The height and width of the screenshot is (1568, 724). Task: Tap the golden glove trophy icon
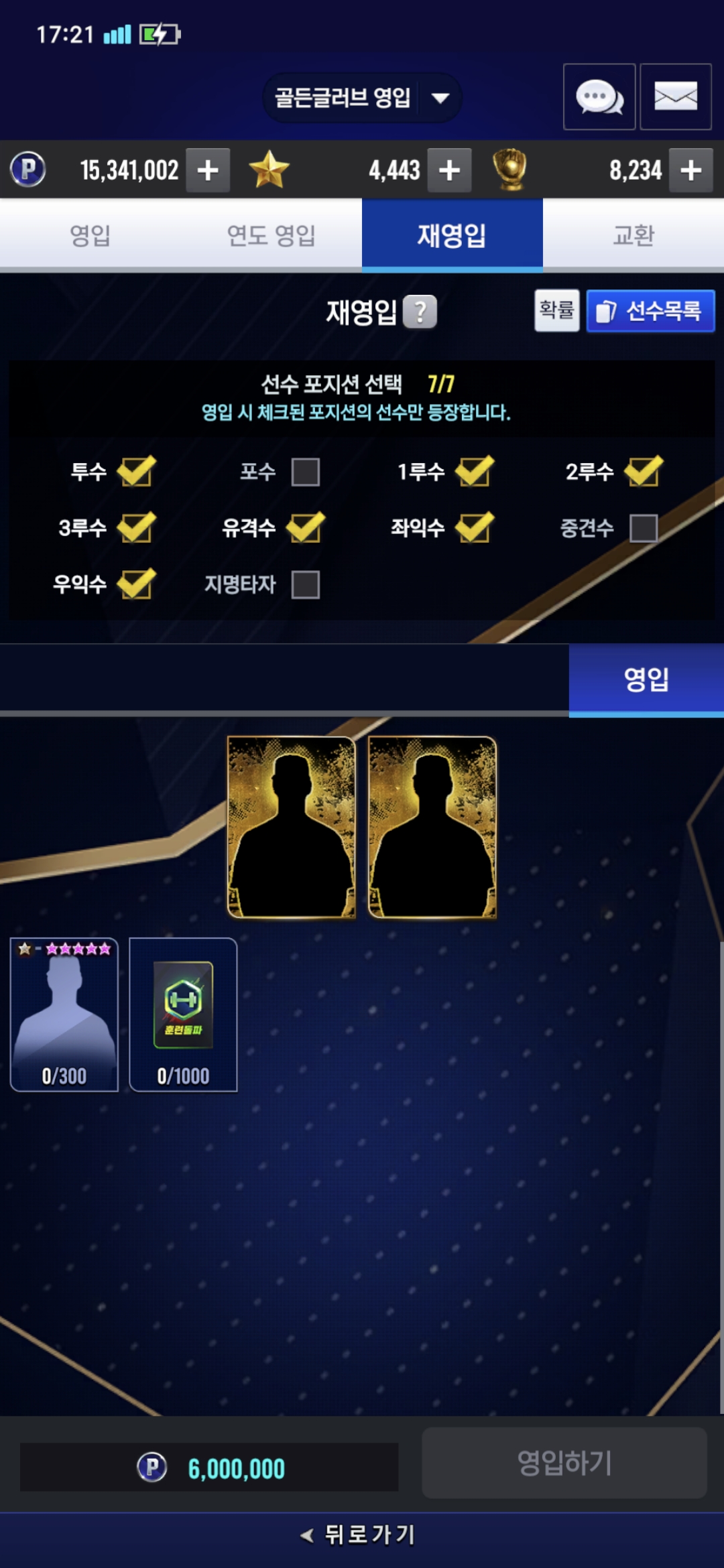510,170
